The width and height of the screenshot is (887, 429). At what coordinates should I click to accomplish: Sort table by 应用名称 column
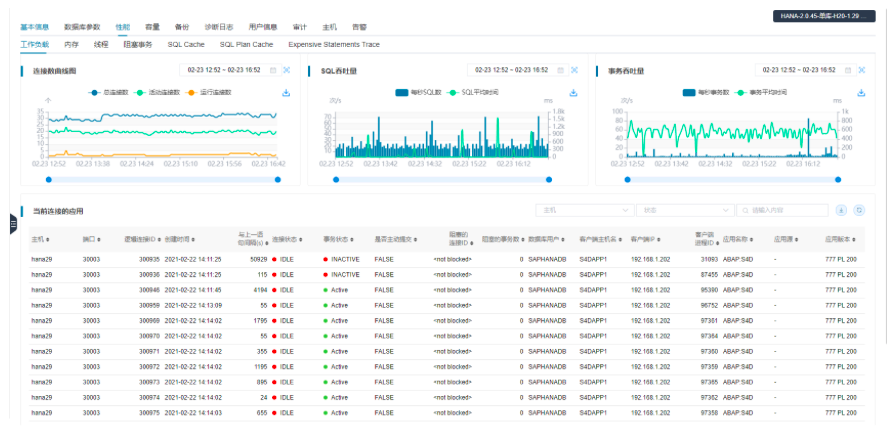pyautogui.click(x=752, y=240)
